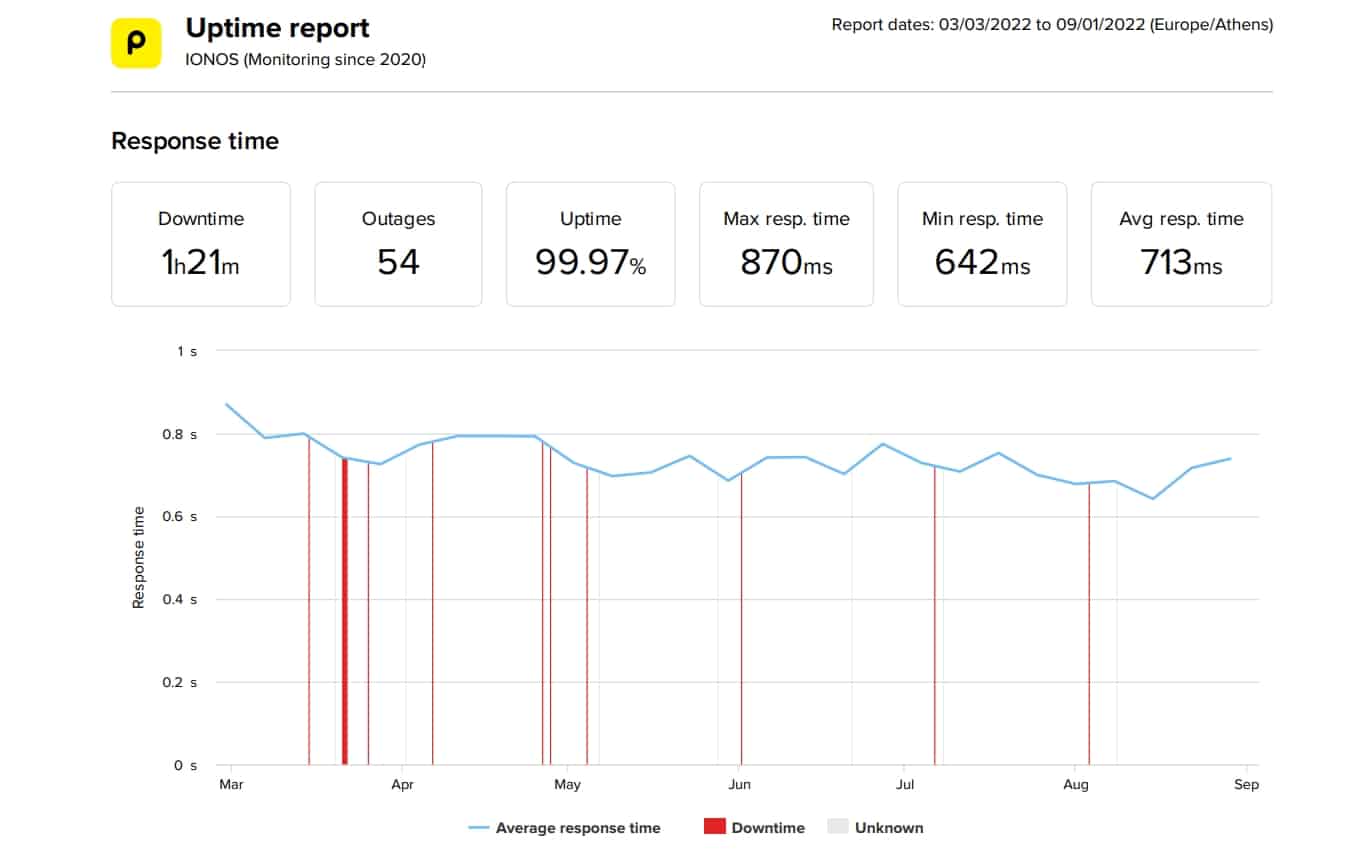Select the Outages 54 card
The width and height of the screenshot is (1364, 850).
click(x=398, y=244)
